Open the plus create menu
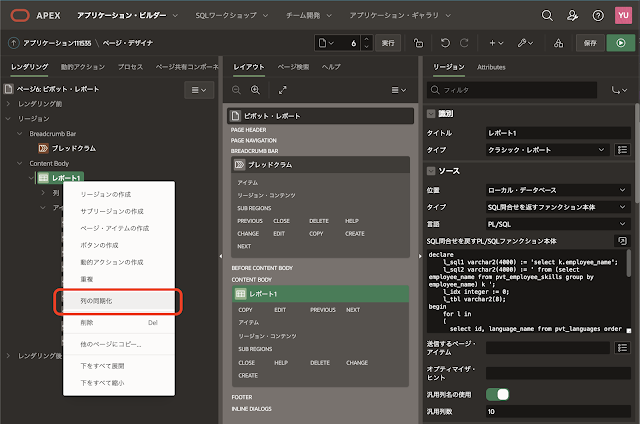 496,43
